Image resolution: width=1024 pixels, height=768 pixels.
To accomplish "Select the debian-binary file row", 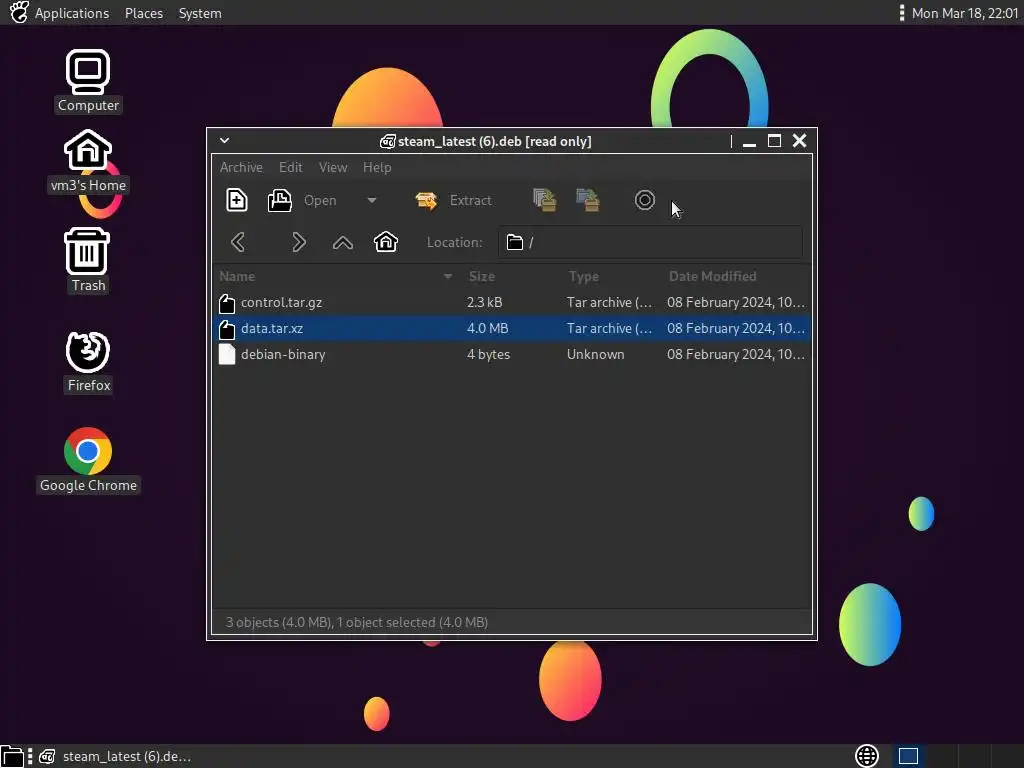I will pyautogui.click(x=512, y=355).
